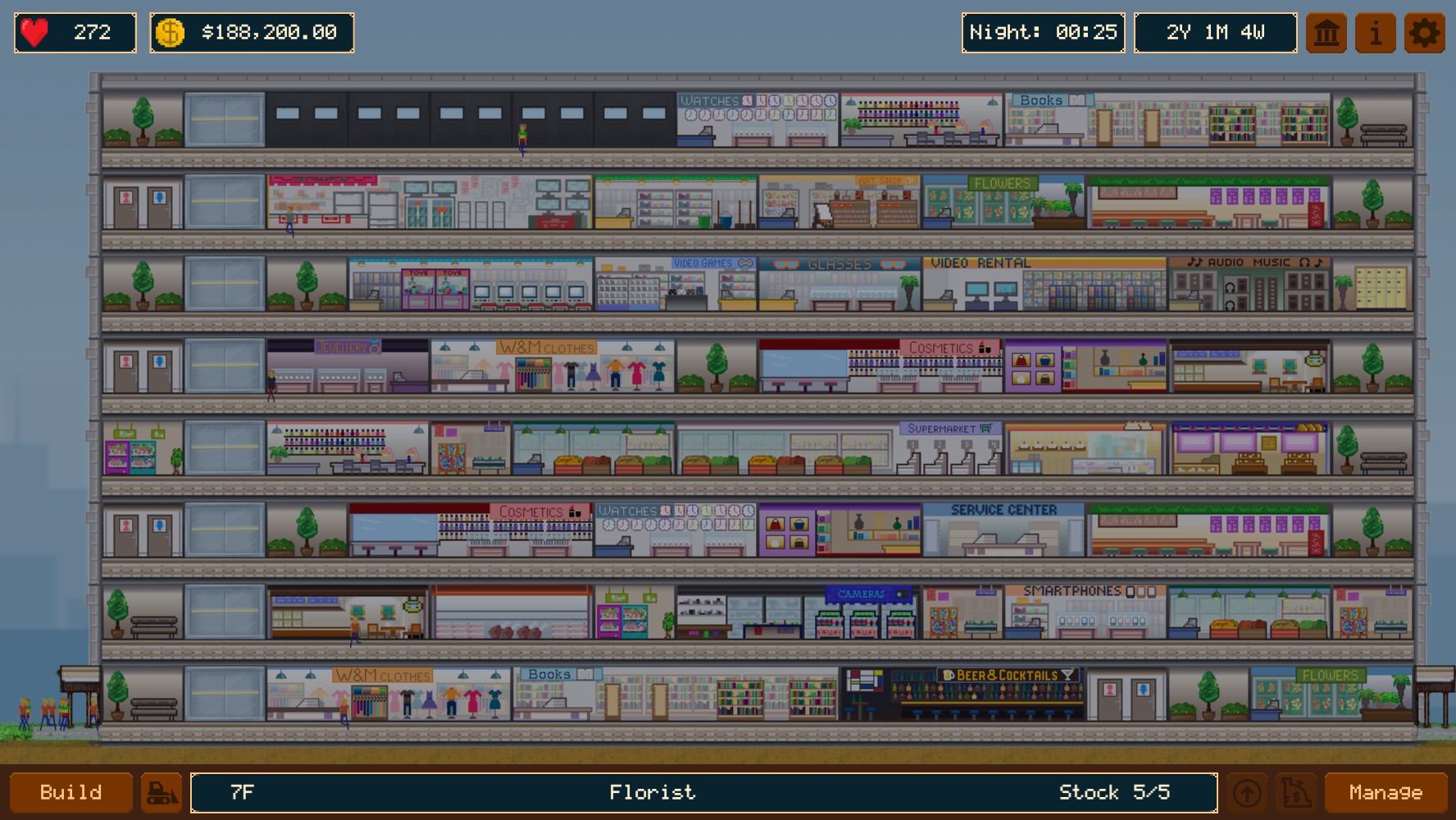
Task: Click the circled up-arrow upgrade icon
Action: click(1249, 792)
